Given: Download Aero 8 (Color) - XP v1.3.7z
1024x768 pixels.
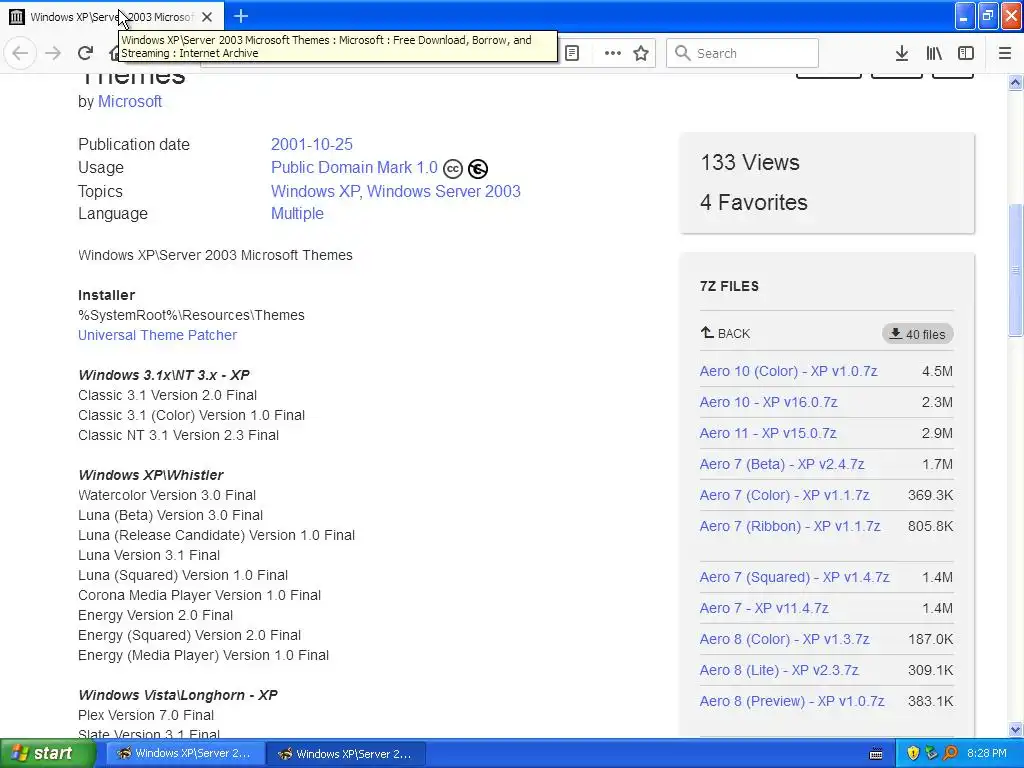Looking at the screenshot, I should (x=784, y=639).
